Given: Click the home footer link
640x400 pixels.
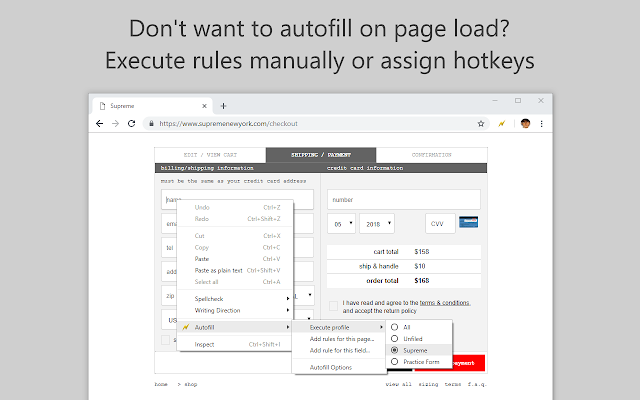Looking at the screenshot, I should coord(161,384).
